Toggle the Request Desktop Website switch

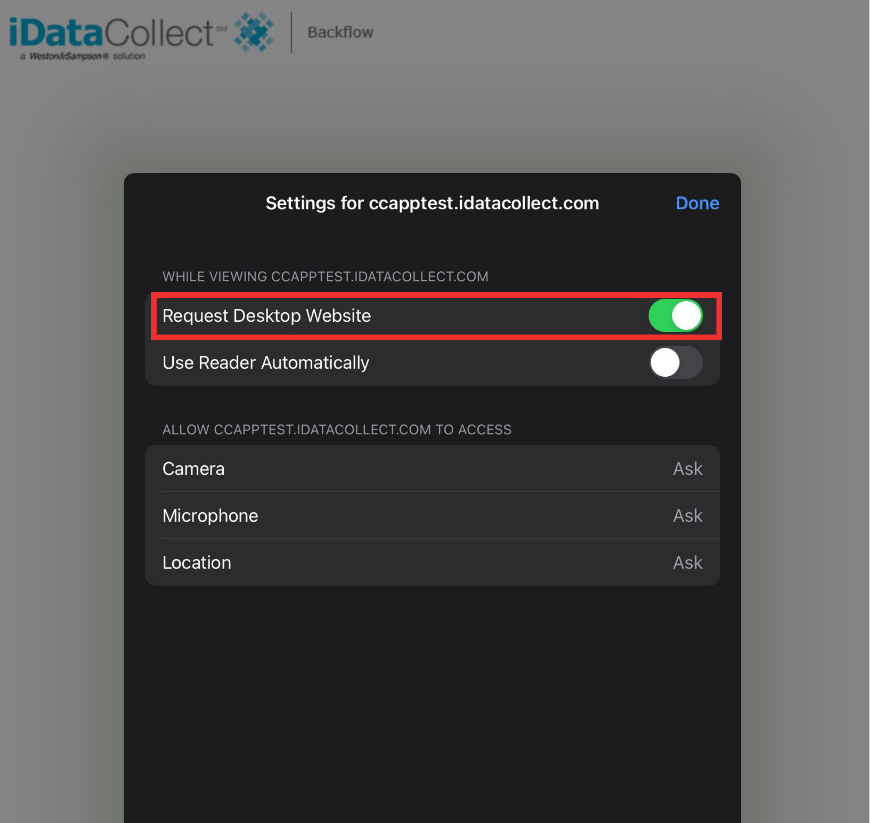675,316
